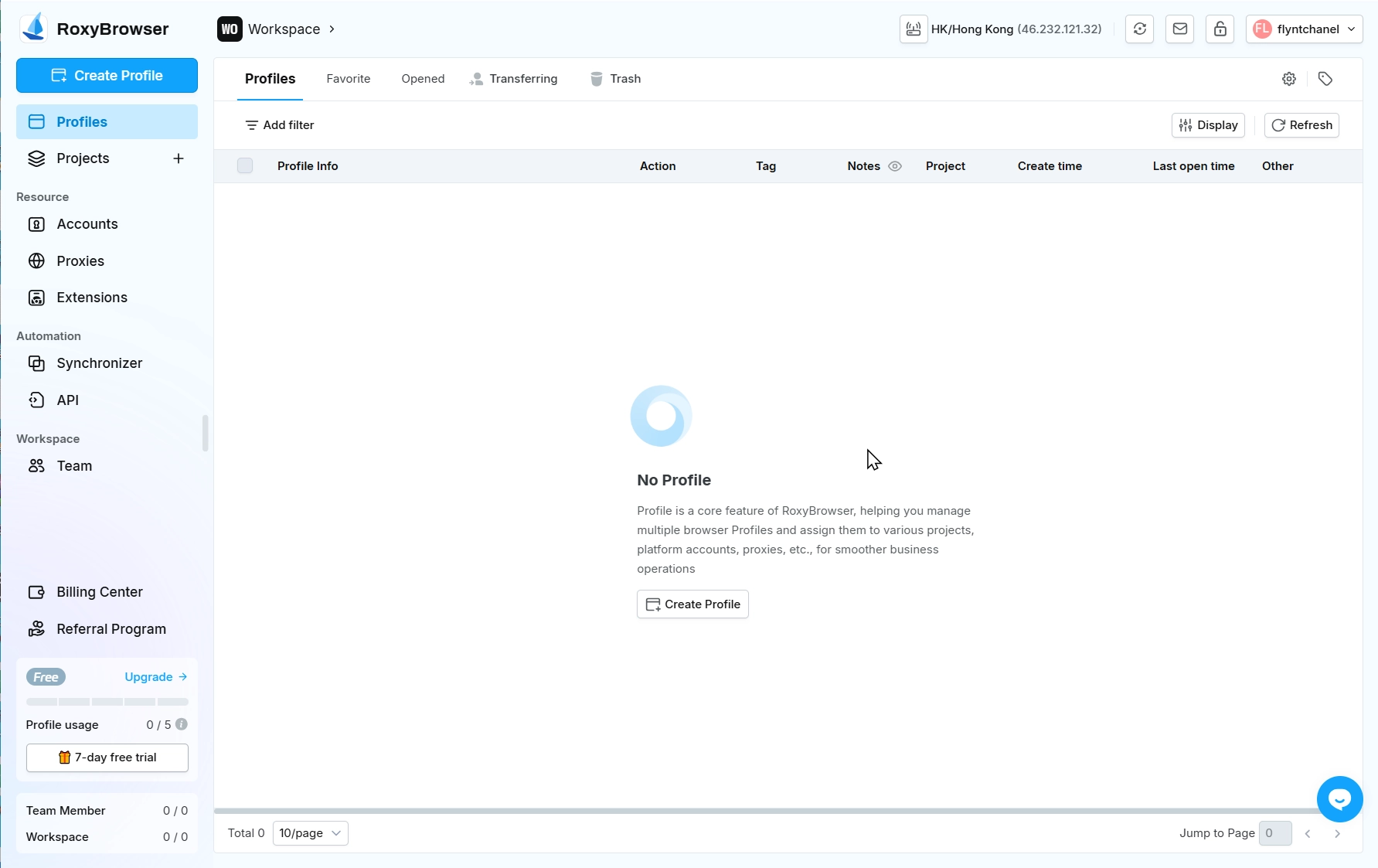This screenshot has height=868, width=1378.
Task: Click the blue Create Profile sidebar button
Action: point(107,76)
